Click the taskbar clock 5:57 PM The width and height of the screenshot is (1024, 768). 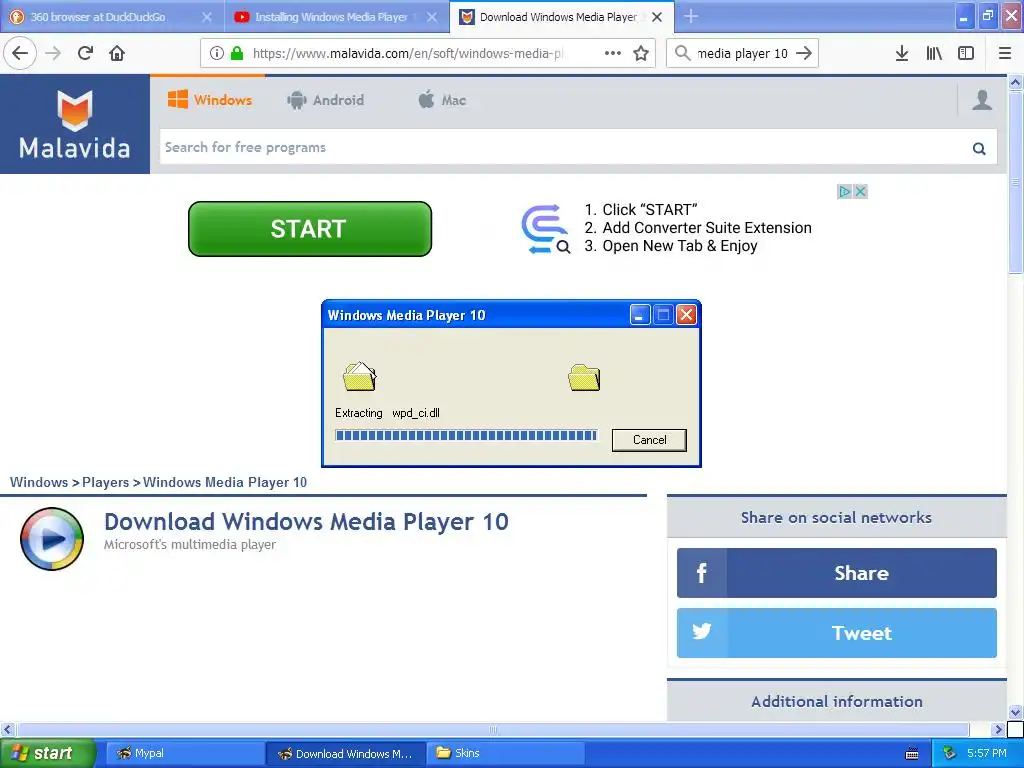click(x=986, y=754)
